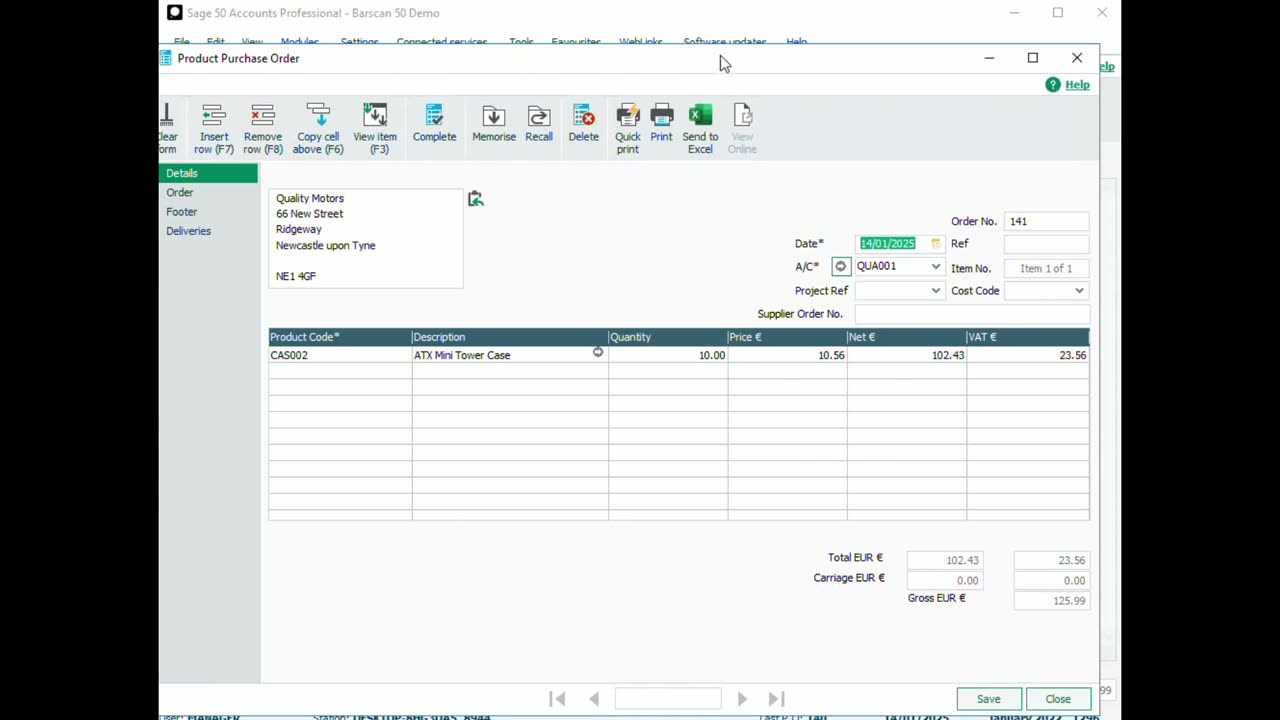Click the A/C supplier lookup icon
Image resolution: width=1280 pixels, height=720 pixels.
(840, 267)
